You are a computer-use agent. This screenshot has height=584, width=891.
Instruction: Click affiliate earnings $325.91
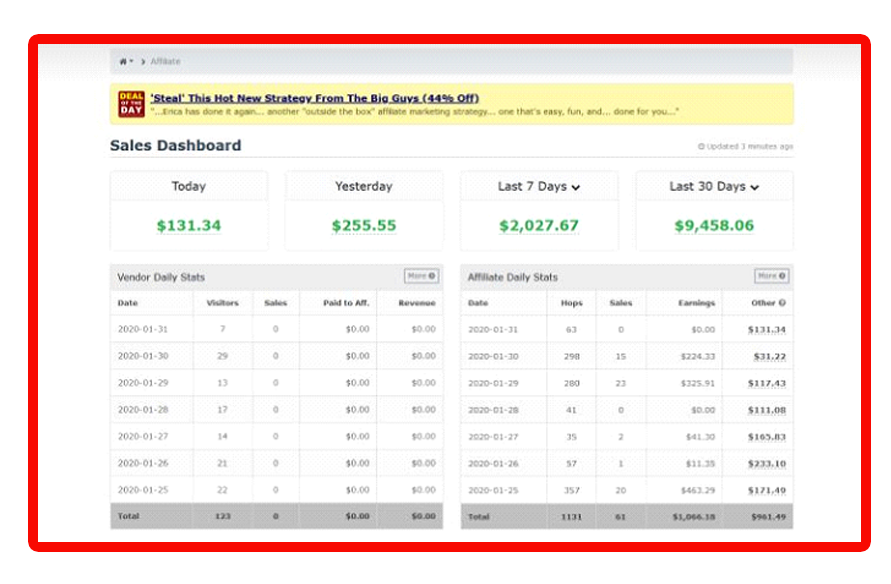[698, 383]
